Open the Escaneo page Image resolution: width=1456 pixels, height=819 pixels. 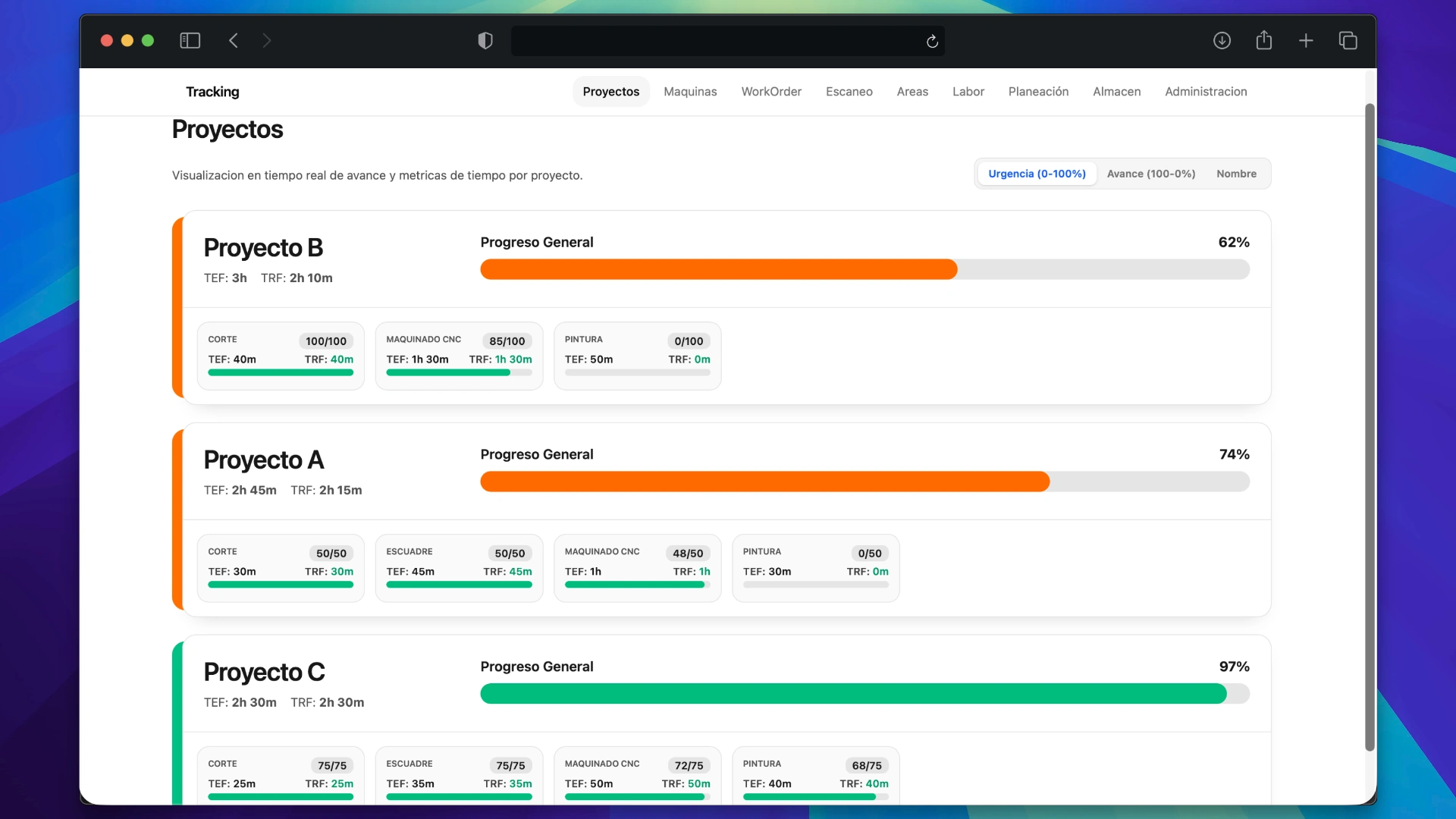tap(849, 91)
